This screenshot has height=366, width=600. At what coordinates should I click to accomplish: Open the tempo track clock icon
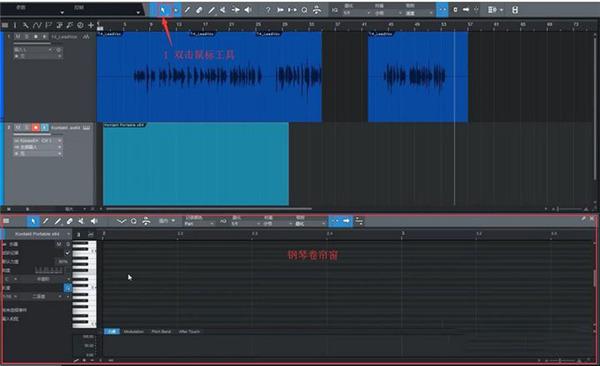(x=80, y=25)
